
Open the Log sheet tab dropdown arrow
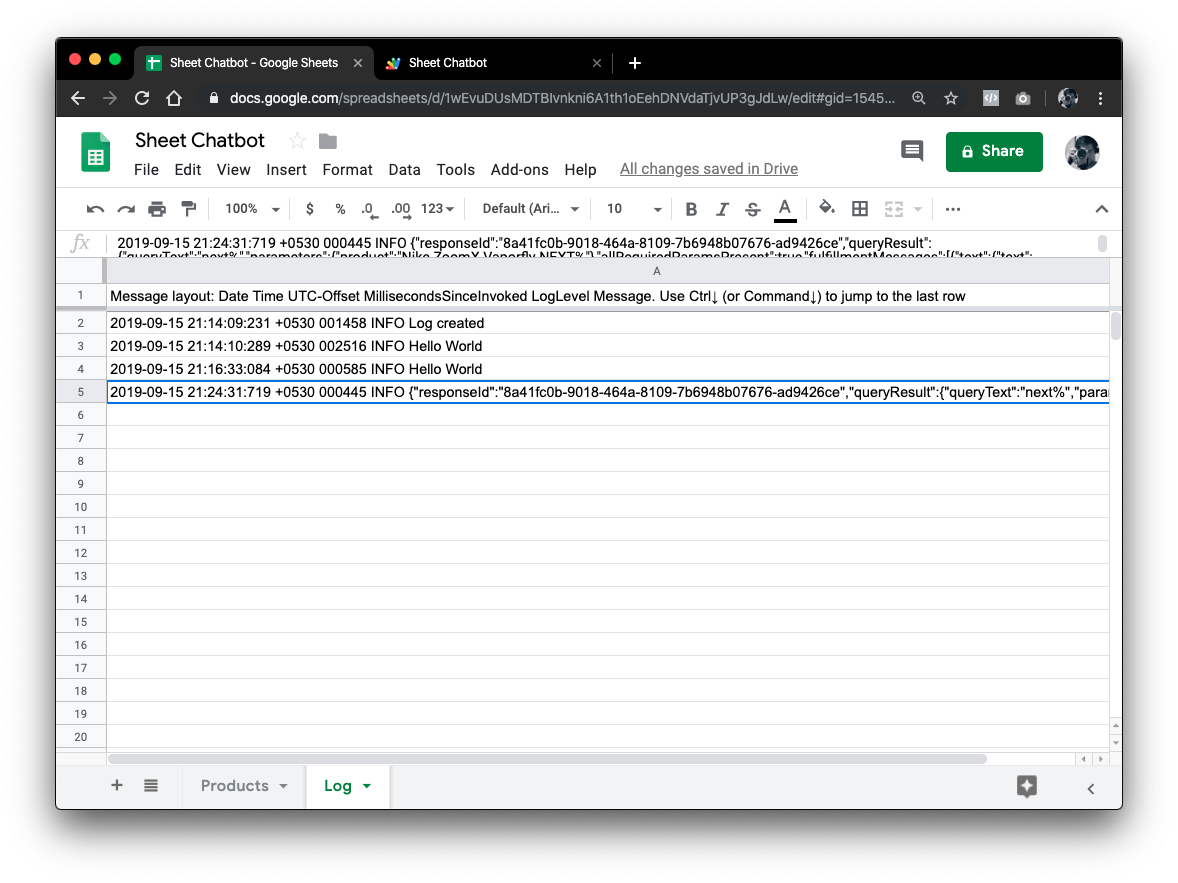[x=367, y=786]
